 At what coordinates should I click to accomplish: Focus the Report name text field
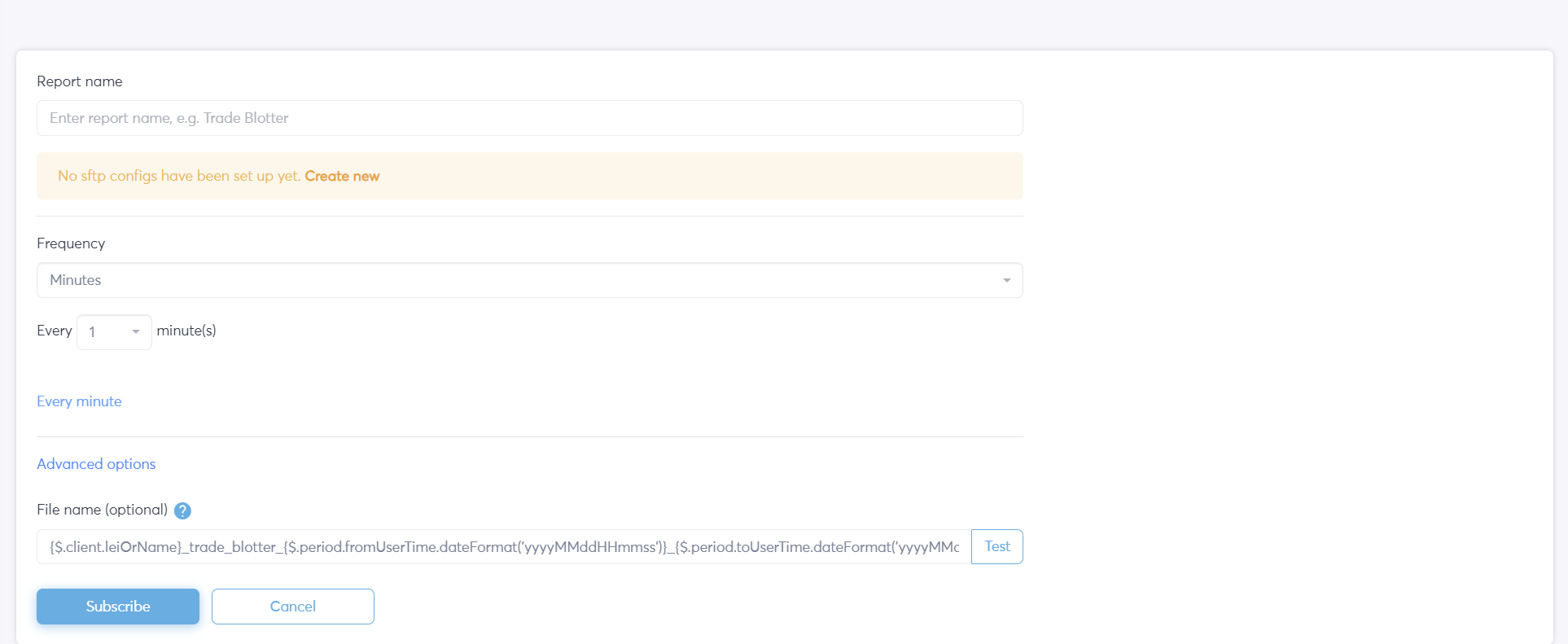pos(529,118)
